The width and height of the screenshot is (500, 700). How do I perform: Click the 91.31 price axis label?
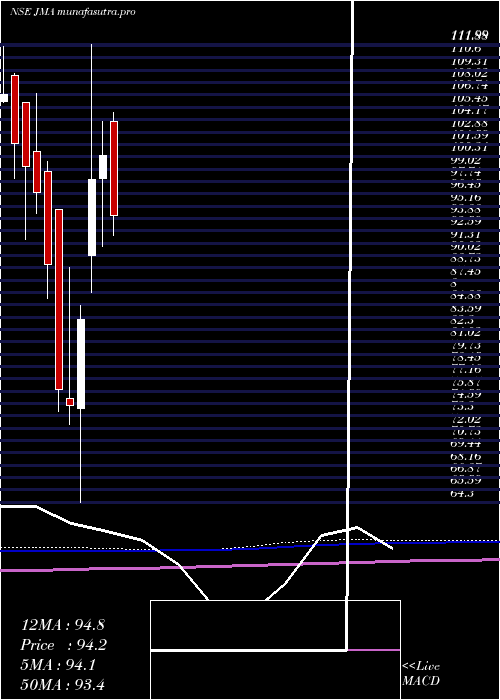(x=468, y=235)
